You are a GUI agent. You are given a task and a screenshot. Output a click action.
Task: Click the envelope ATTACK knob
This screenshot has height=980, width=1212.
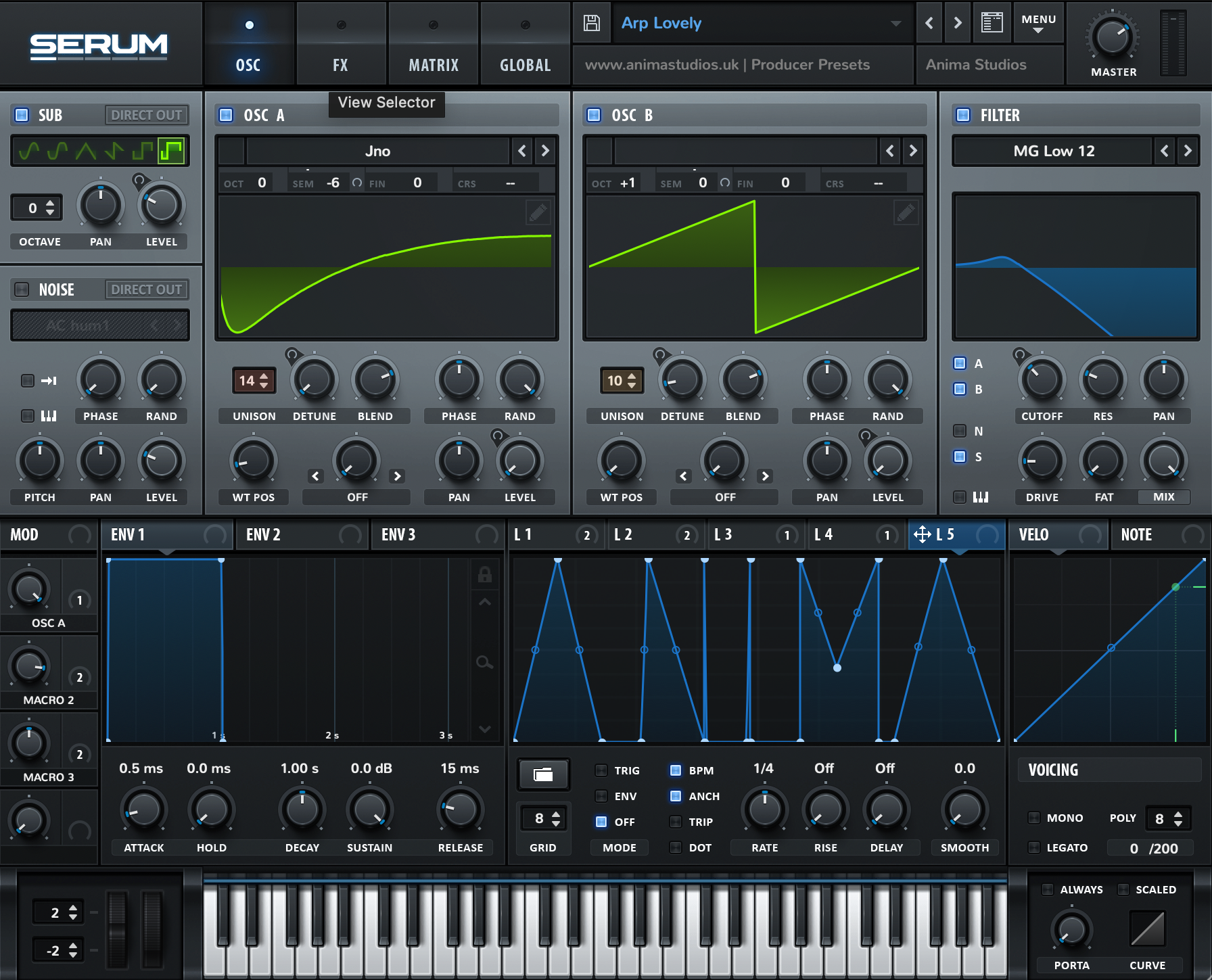[x=143, y=809]
